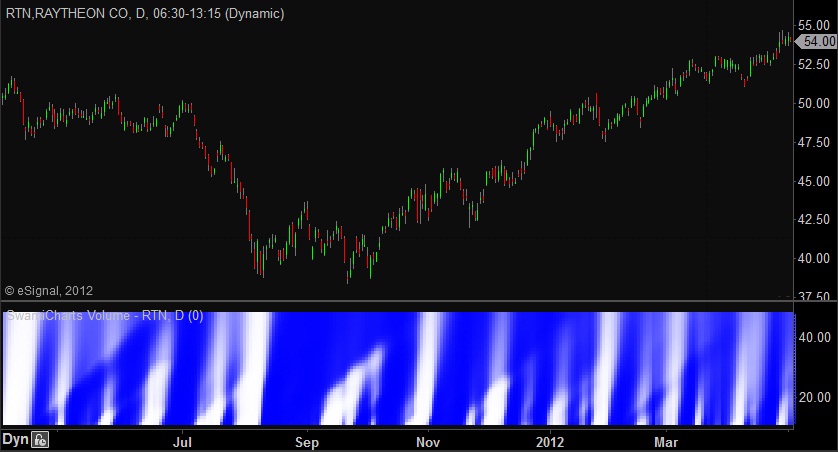Click the Mar label on time axis

click(666, 442)
